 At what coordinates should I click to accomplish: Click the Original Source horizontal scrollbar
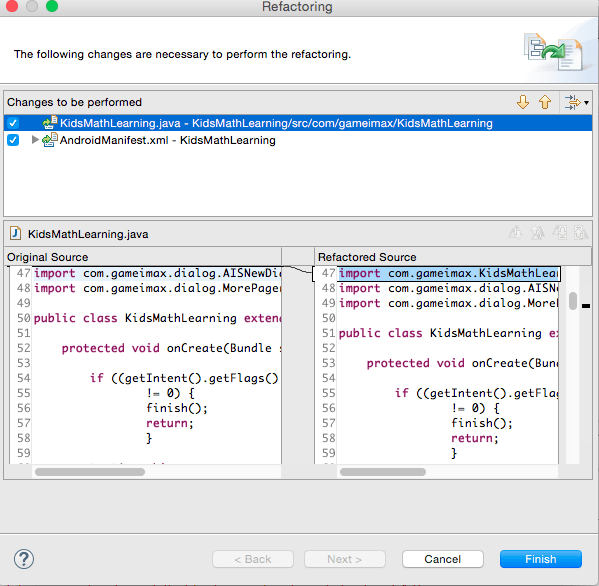(x=90, y=472)
